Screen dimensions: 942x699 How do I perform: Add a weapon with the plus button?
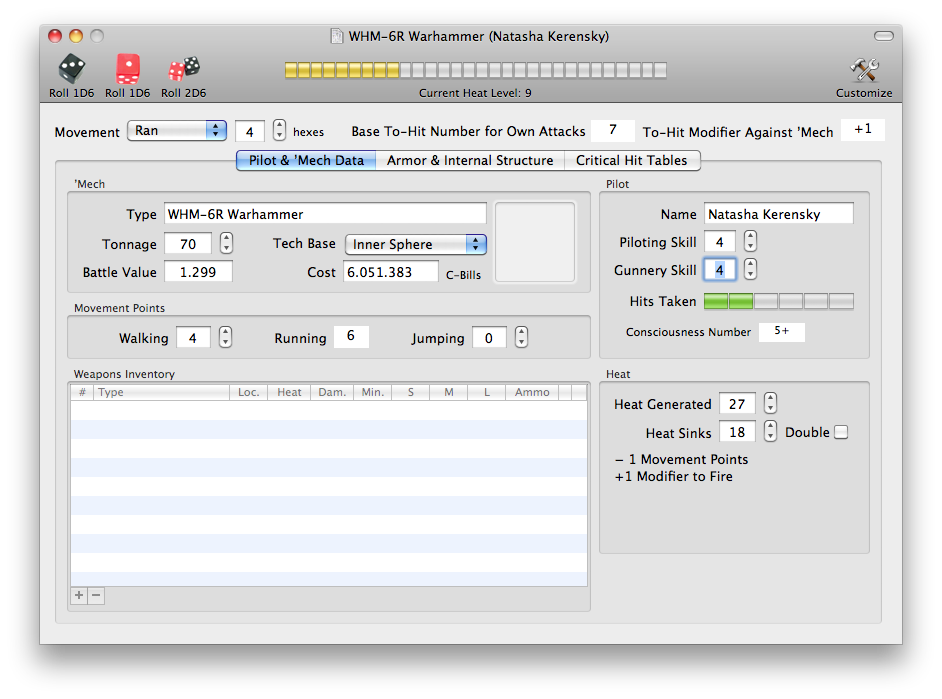[x=79, y=595]
